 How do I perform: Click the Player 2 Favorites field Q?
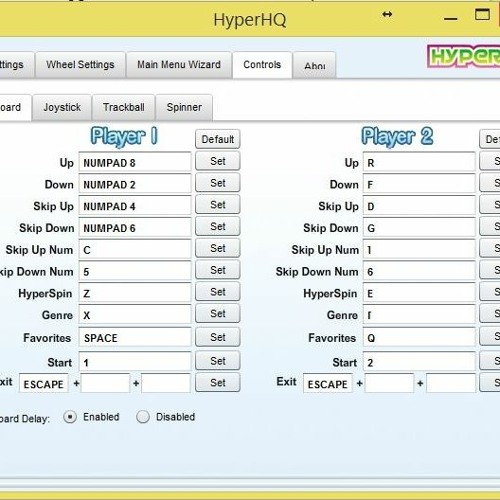(419, 337)
